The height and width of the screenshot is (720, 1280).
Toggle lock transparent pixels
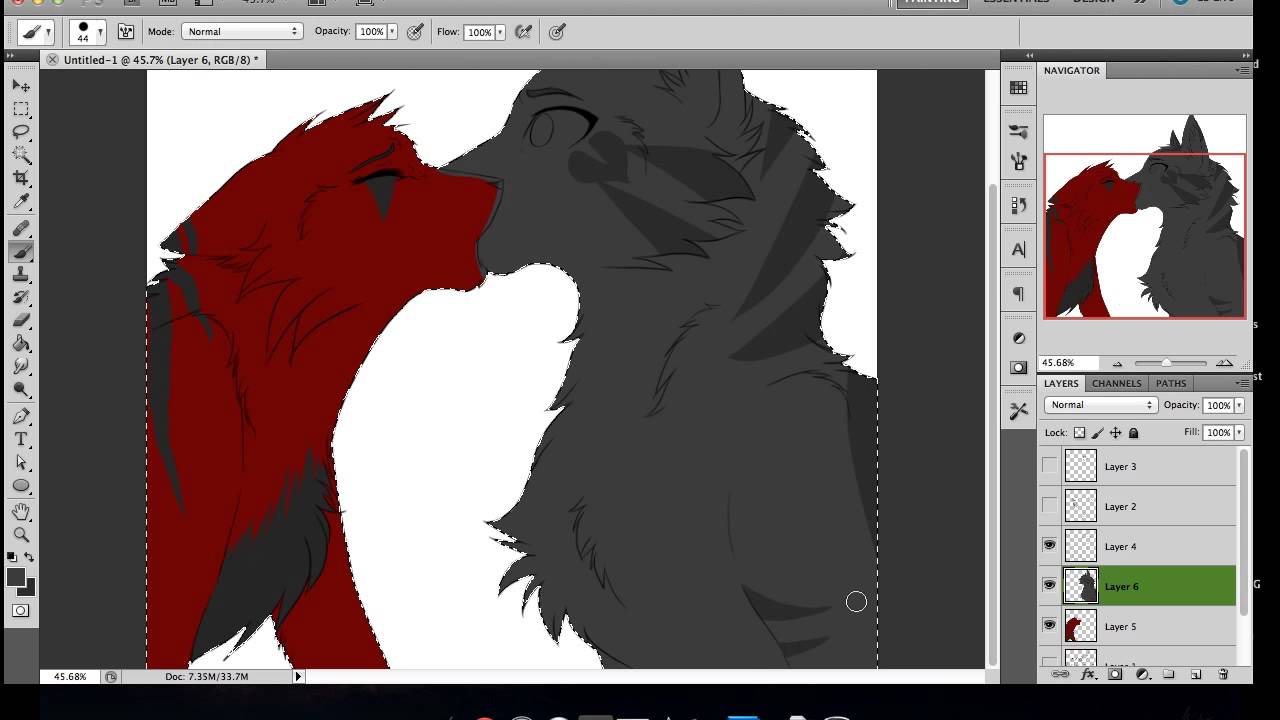1079,433
